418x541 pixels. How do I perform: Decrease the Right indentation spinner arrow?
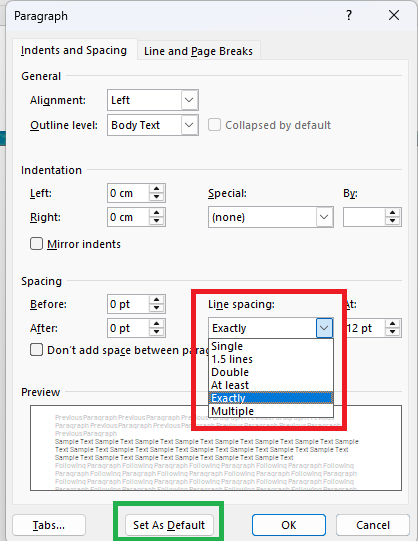[x=157, y=221]
